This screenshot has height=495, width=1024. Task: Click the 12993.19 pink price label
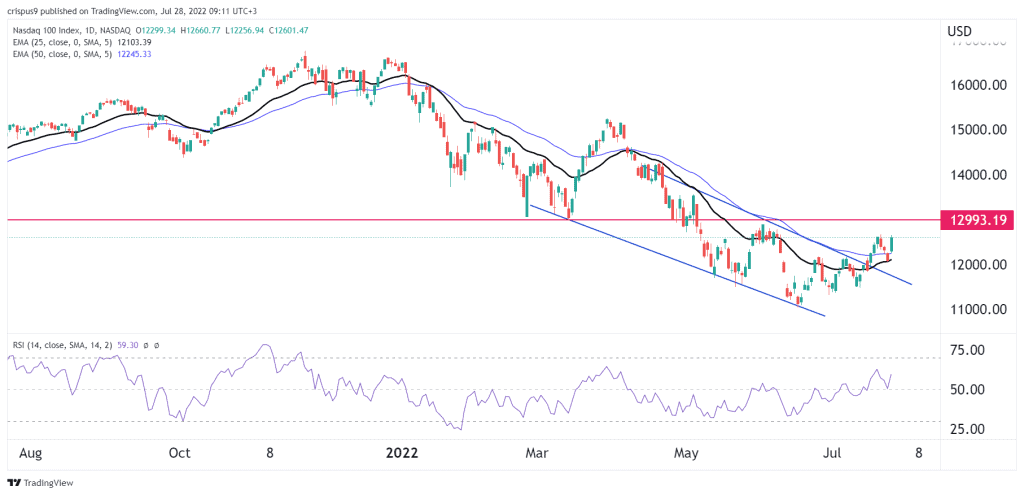click(977, 221)
